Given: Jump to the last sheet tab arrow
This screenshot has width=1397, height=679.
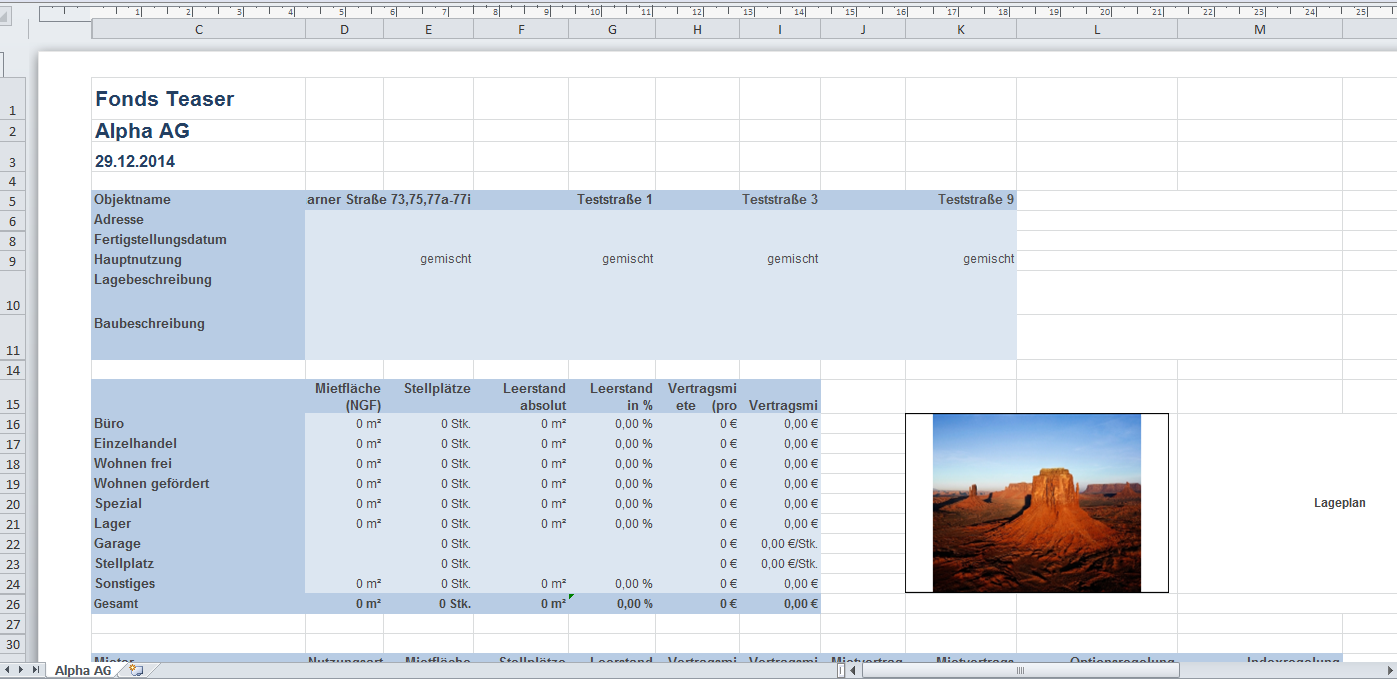Looking at the screenshot, I should (38, 670).
